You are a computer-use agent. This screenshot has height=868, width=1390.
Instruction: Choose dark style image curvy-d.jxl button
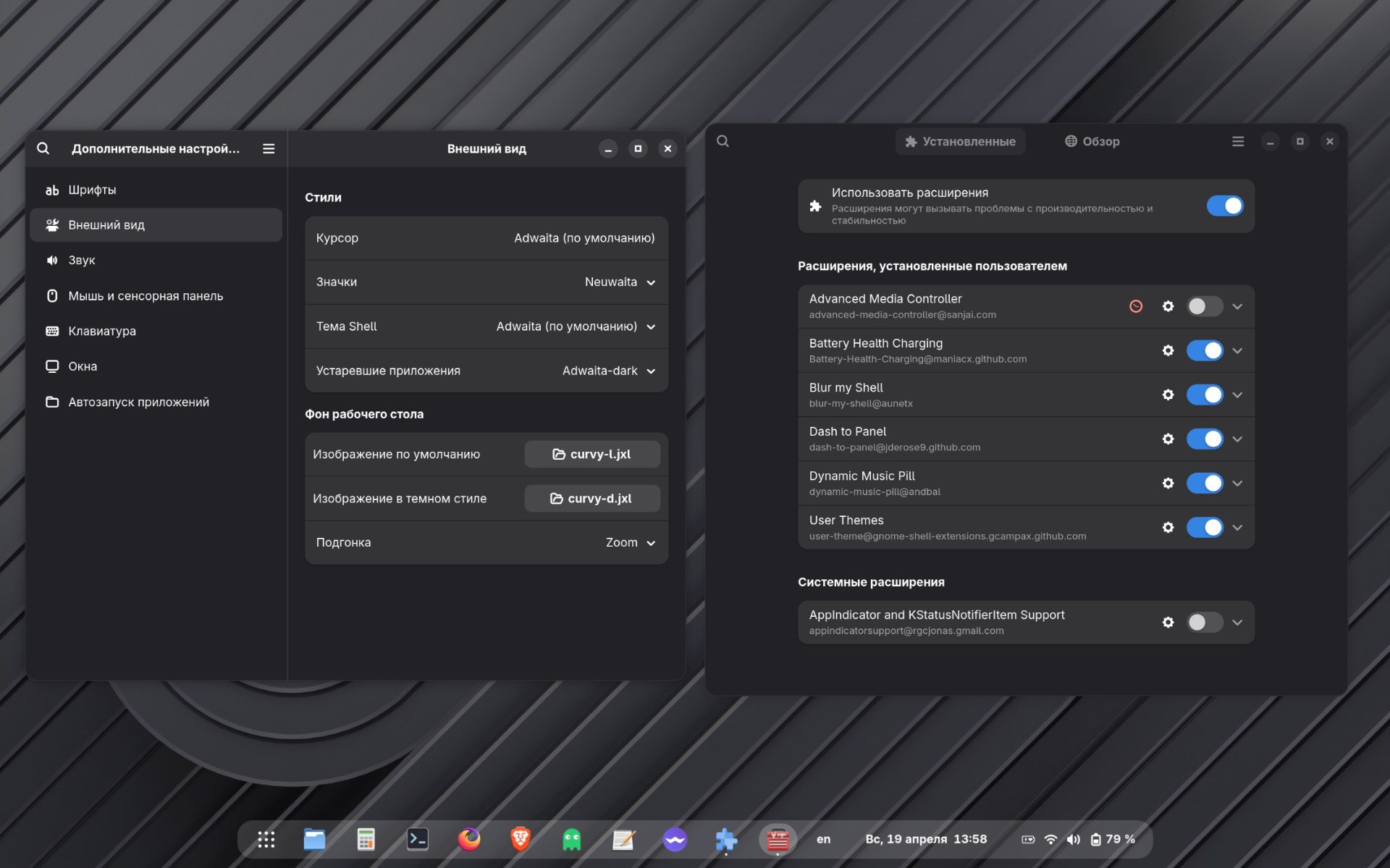591,498
